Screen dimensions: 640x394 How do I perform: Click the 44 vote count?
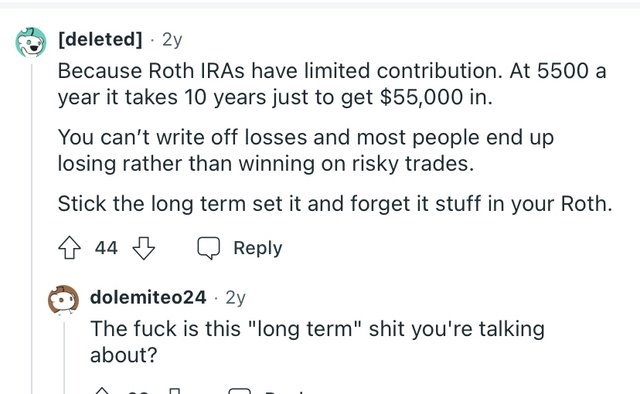tap(106, 248)
